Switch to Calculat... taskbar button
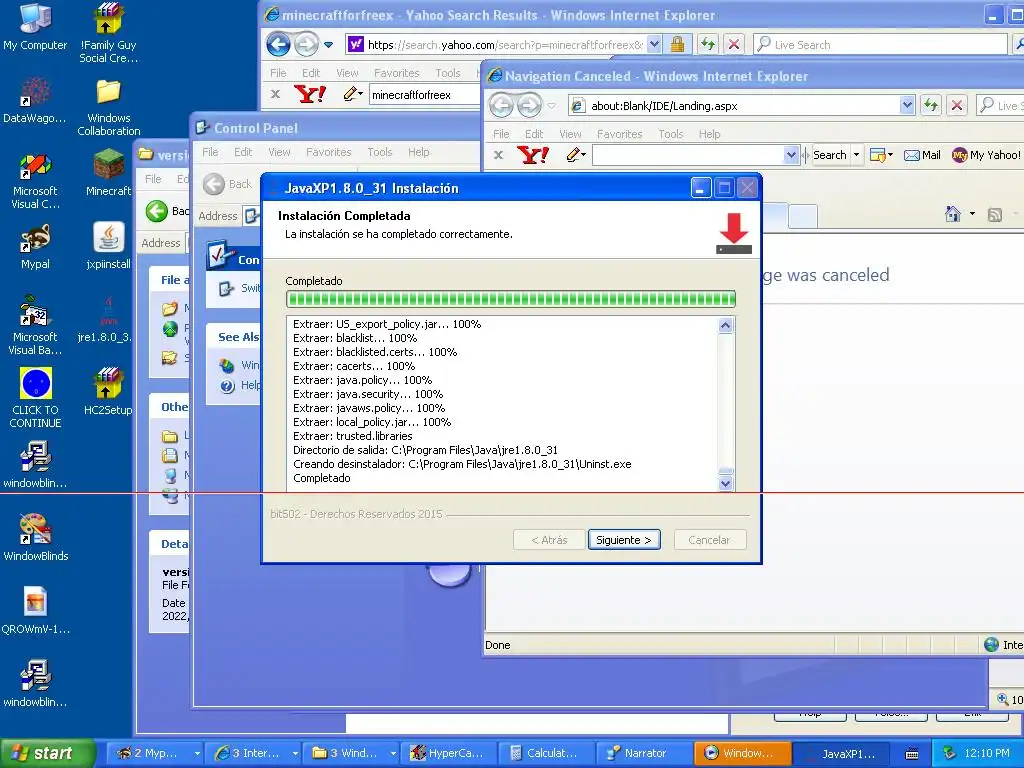 tap(546, 754)
